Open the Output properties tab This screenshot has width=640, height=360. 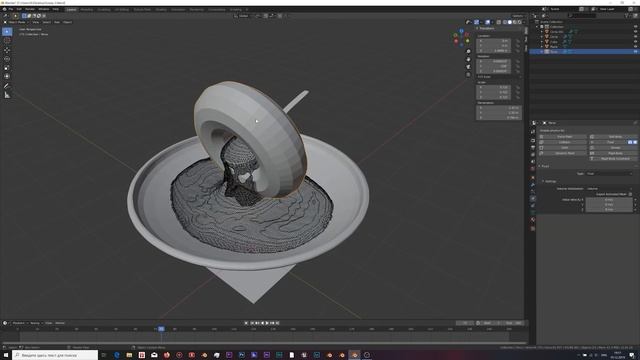pos(533,147)
